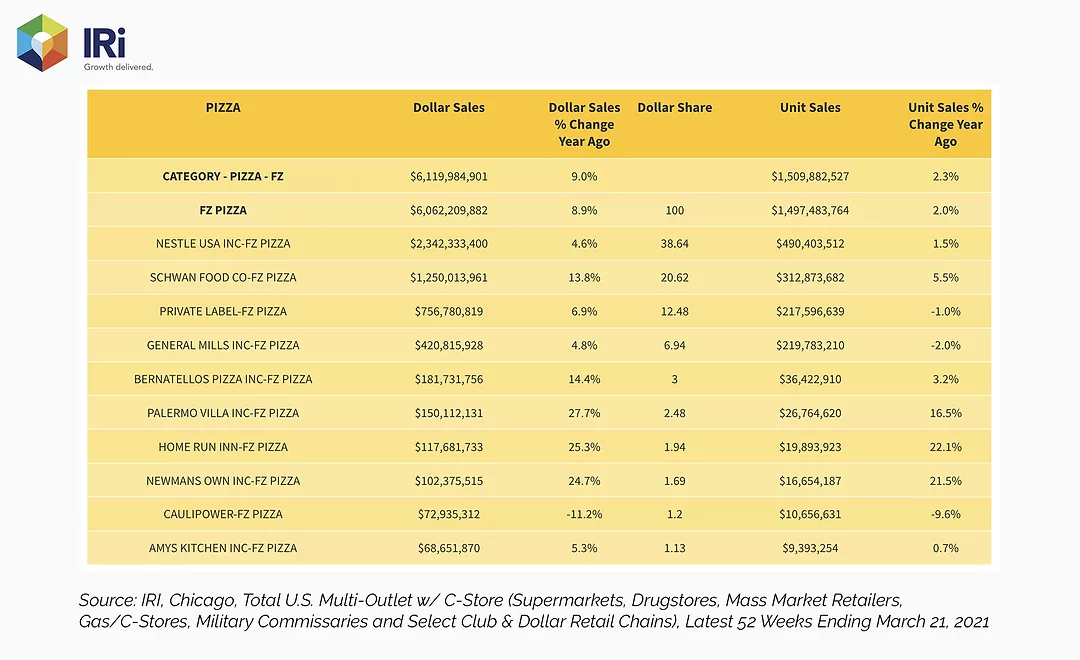Select the $6,119,984,901 dollar sales value
Screen dimensions: 1080x660
pos(448,176)
